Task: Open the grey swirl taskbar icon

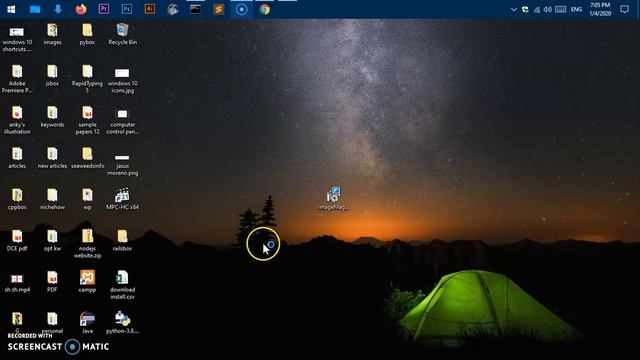Action: (x=173, y=9)
